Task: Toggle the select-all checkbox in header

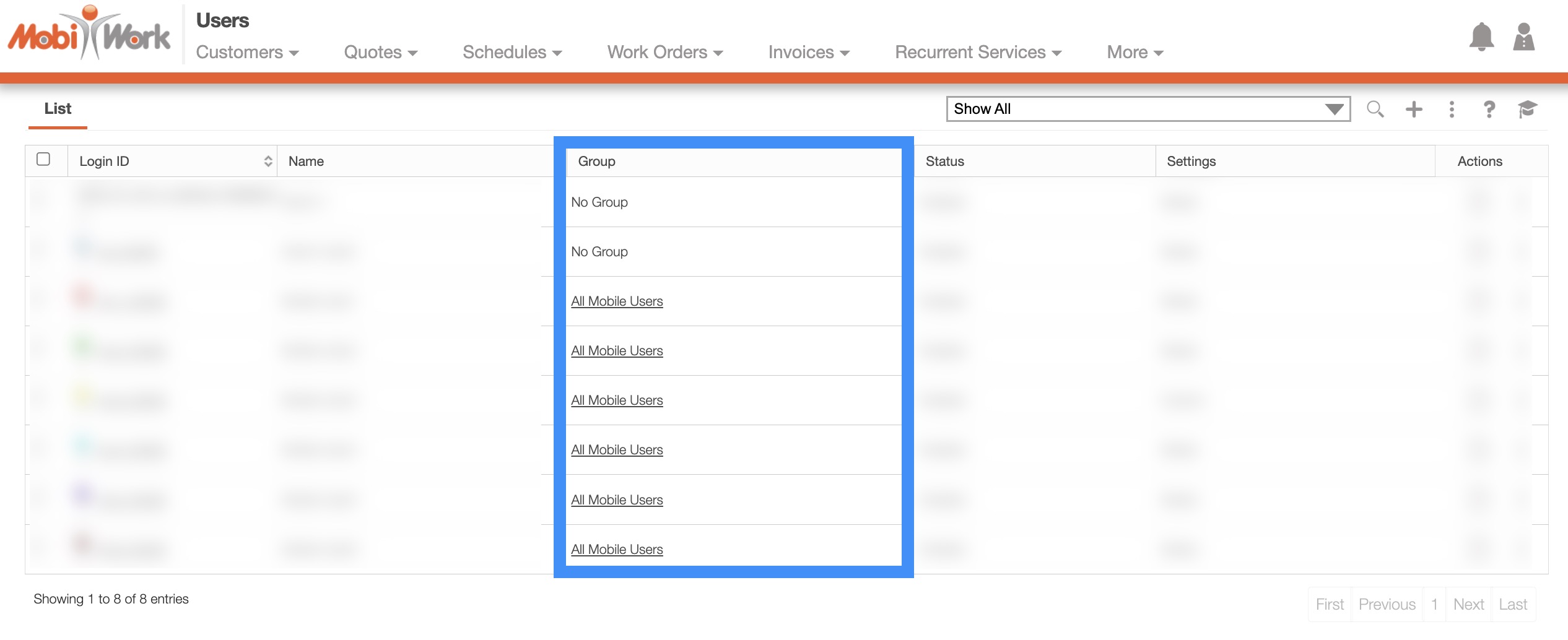Action: pos(43,160)
